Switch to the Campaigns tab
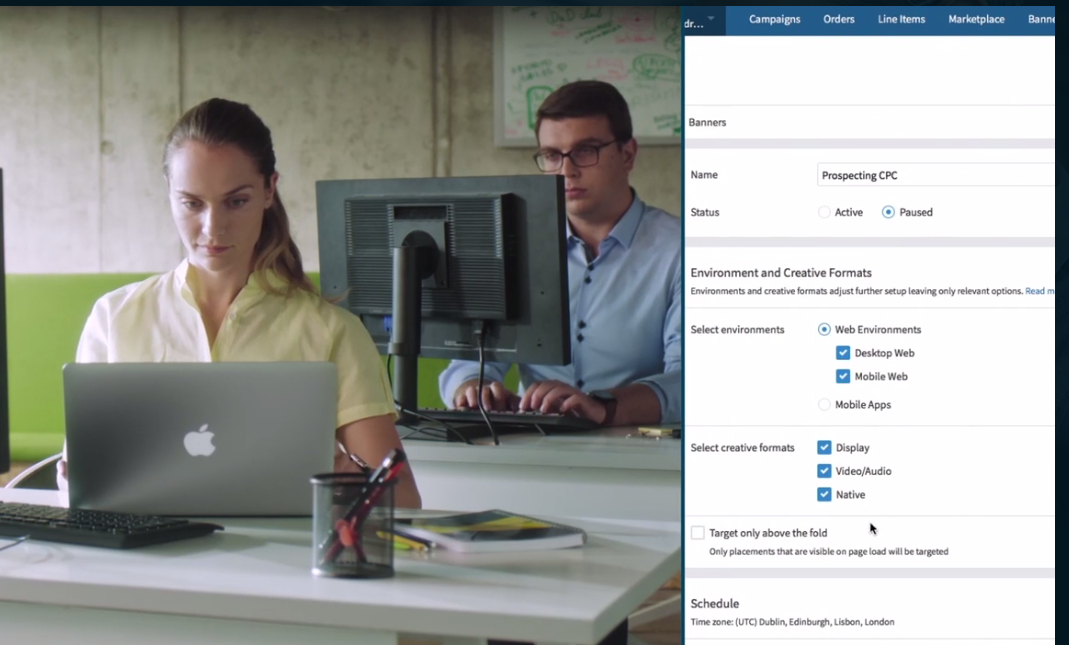Viewport: 1069px width, 645px height. point(774,19)
